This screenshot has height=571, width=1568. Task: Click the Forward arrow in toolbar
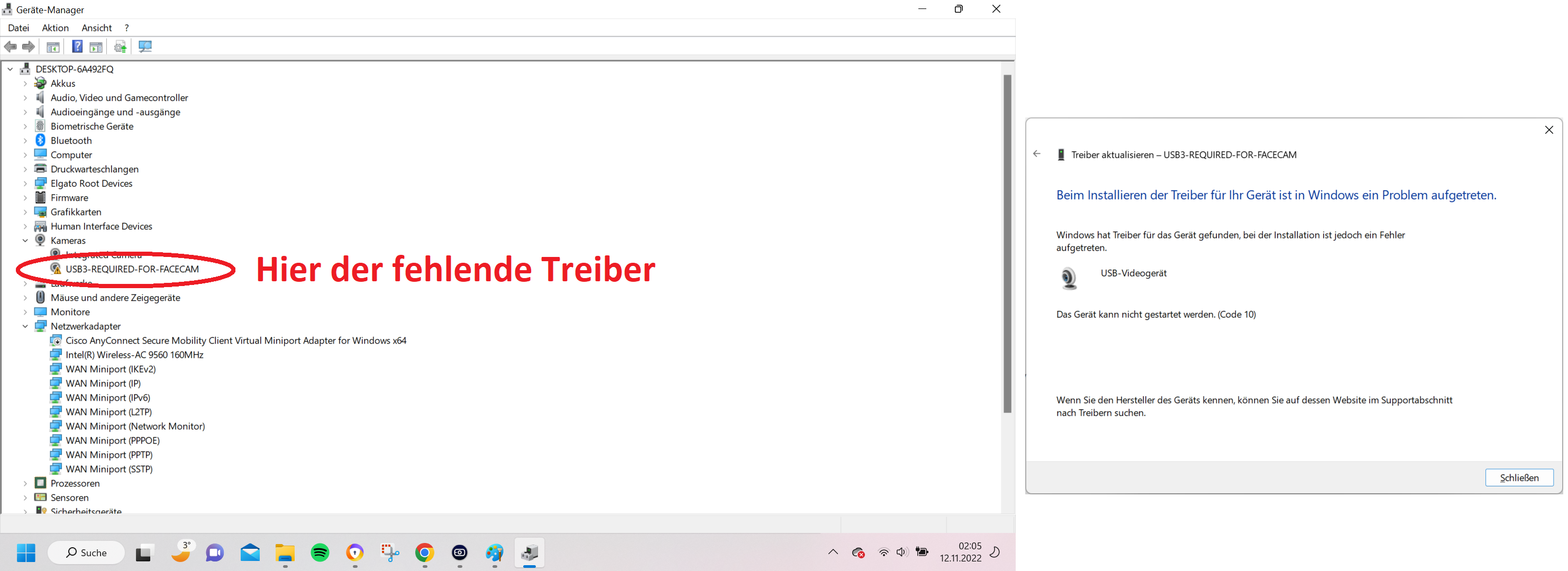coord(29,47)
